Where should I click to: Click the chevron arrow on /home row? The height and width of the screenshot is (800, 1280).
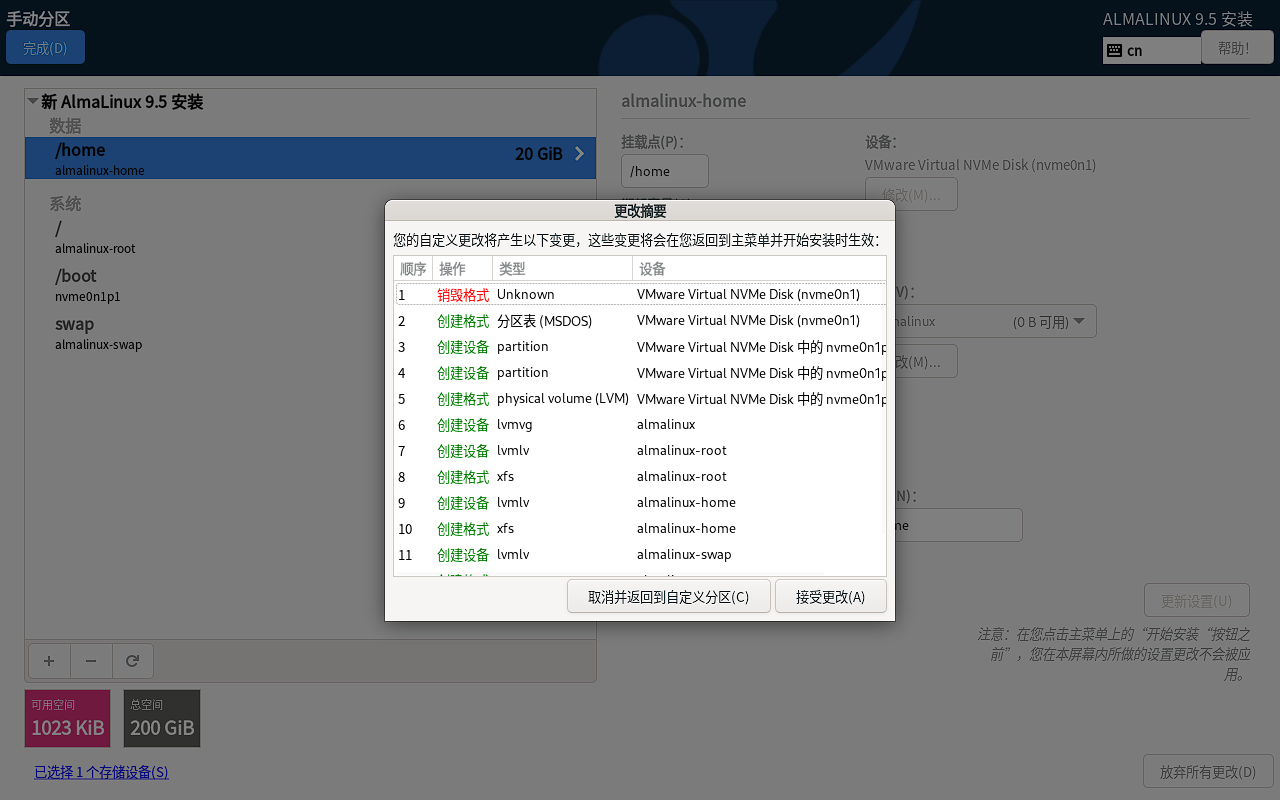point(579,154)
